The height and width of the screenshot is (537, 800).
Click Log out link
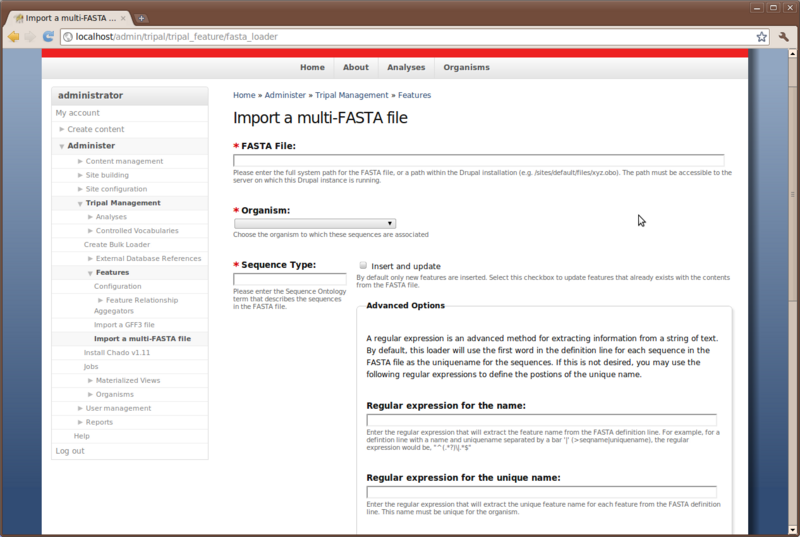(70, 451)
